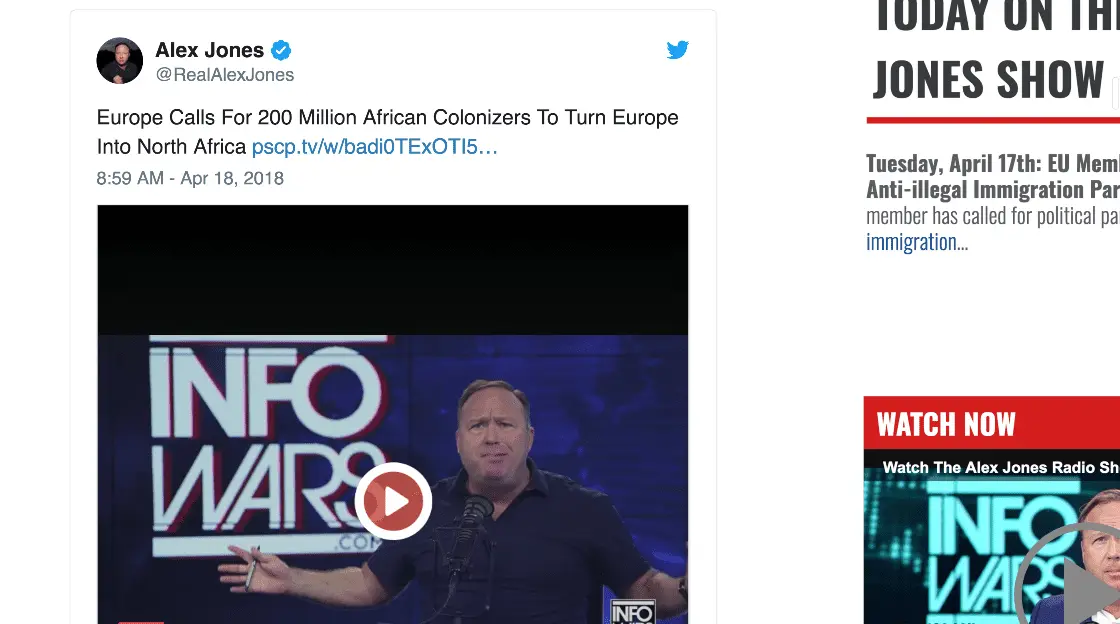
Task: Click the small Infowars watermark logo in the tweet video
Action: tap(632, 610)
